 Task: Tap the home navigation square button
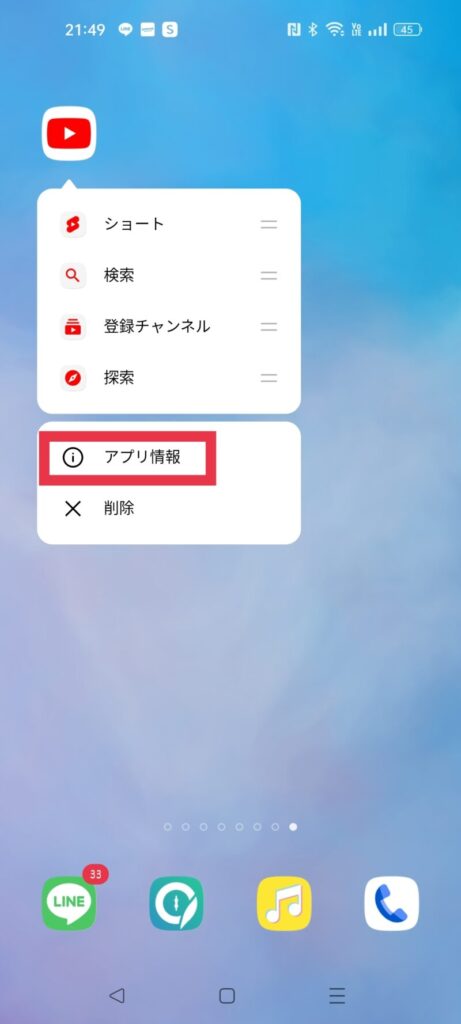227,995
